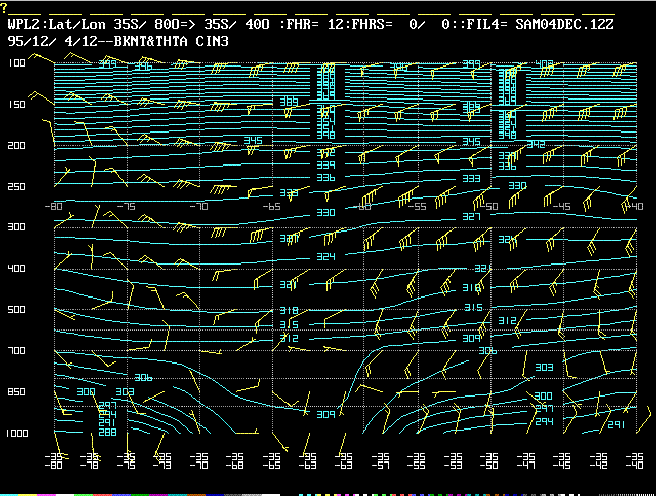Click the 100 pressure level label

17,63
